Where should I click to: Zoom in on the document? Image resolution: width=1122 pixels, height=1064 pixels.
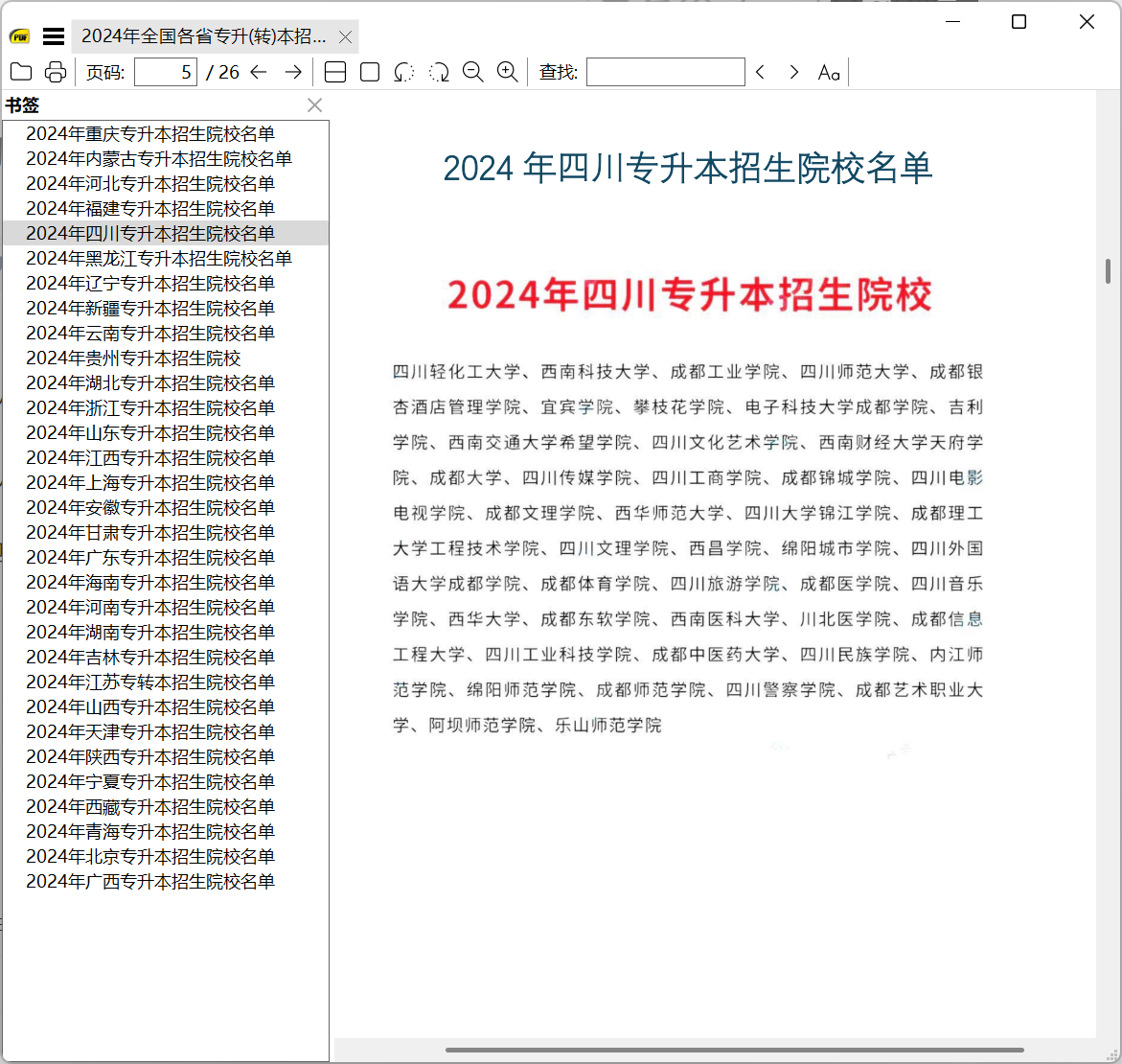(x=508, y=71)
